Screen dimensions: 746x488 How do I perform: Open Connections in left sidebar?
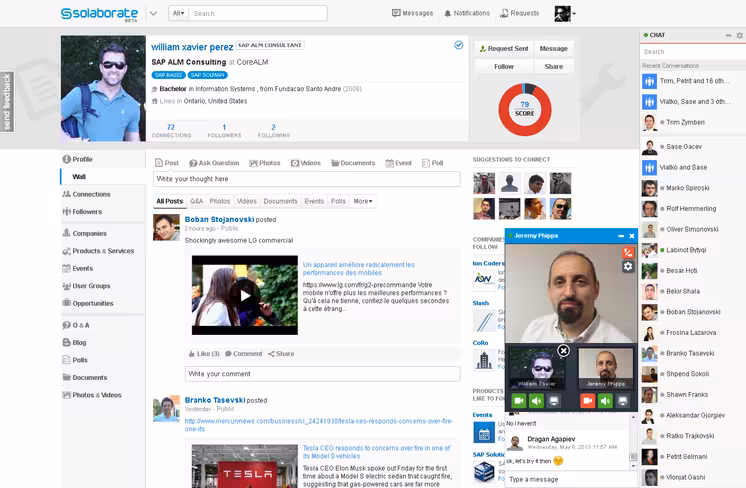click(86, 194)
